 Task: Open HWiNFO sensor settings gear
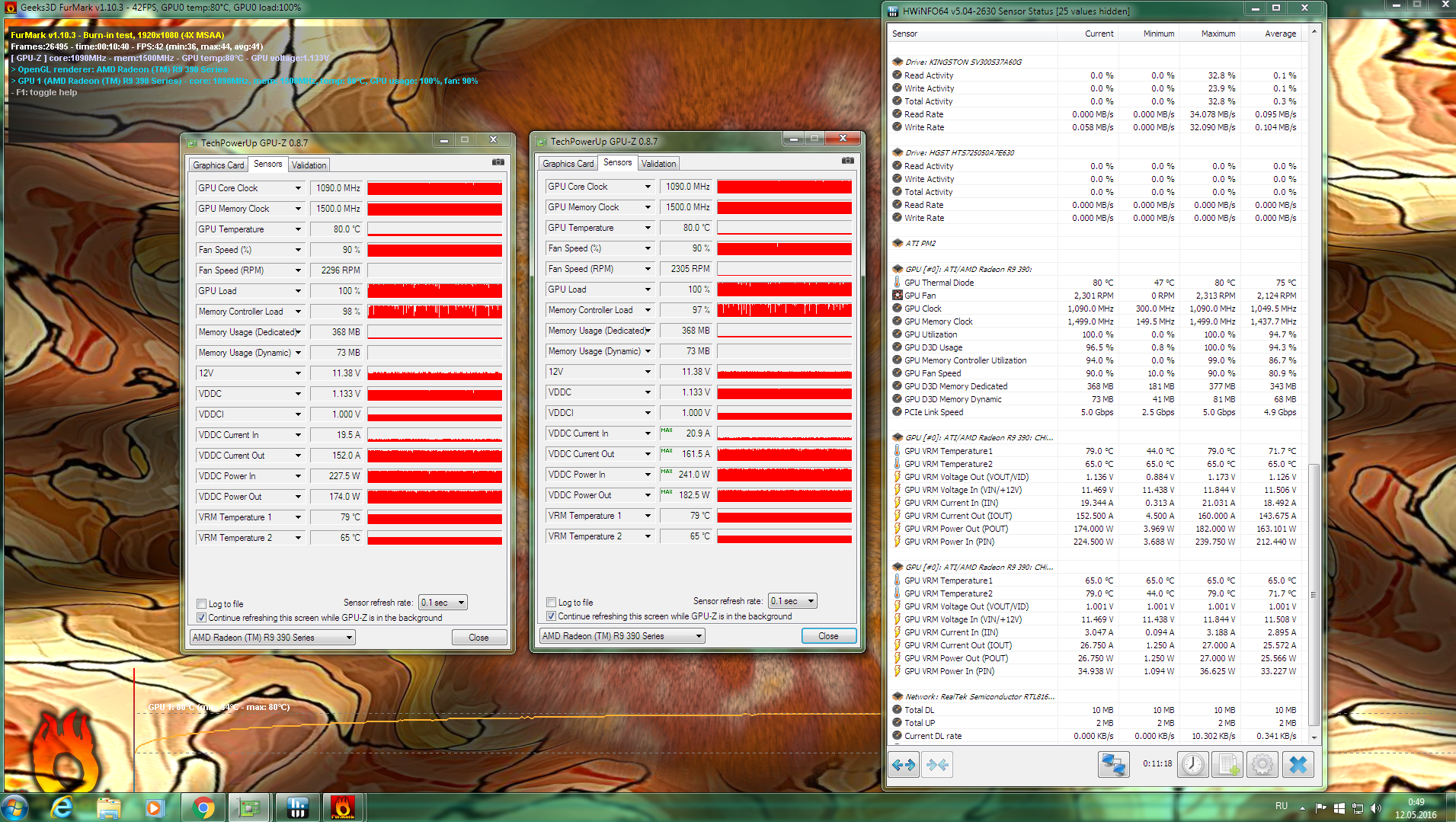coord(1262,764)
